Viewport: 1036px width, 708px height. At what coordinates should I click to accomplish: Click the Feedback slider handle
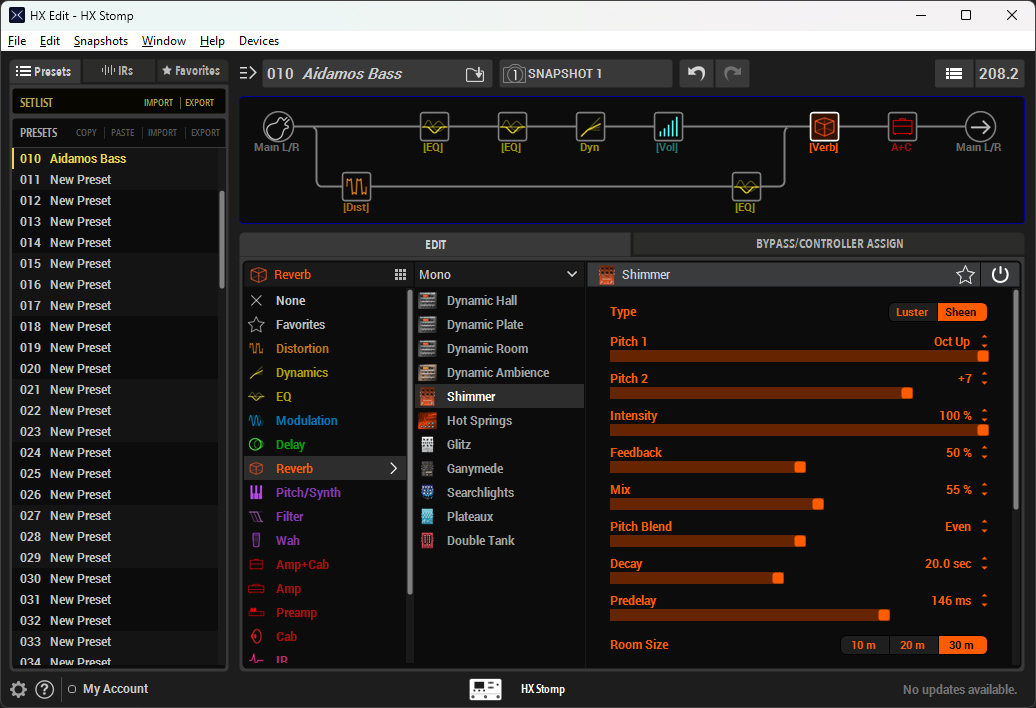point(800,468)
